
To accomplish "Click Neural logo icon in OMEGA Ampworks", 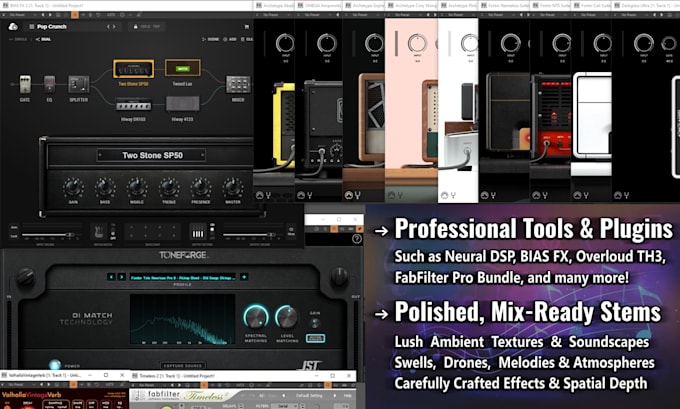I will tap(301, 196).
